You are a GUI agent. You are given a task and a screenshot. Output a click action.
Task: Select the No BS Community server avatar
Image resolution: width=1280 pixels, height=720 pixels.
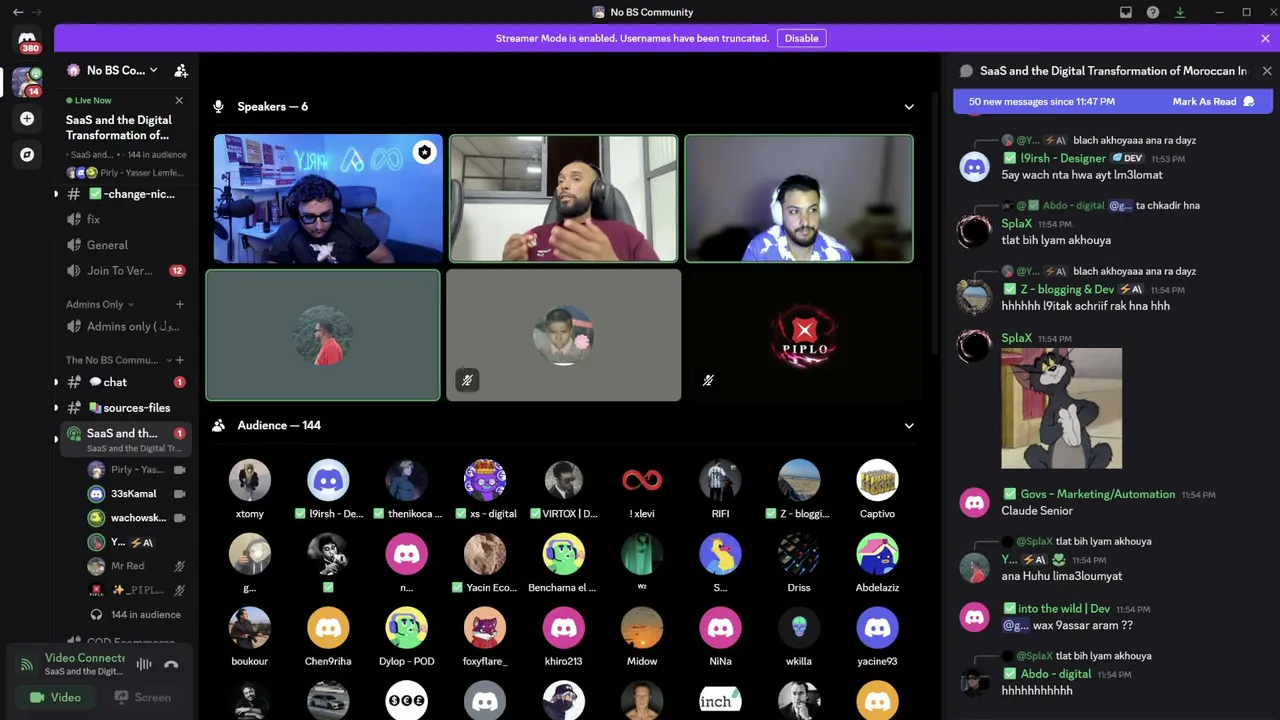(x=27, y=82)
